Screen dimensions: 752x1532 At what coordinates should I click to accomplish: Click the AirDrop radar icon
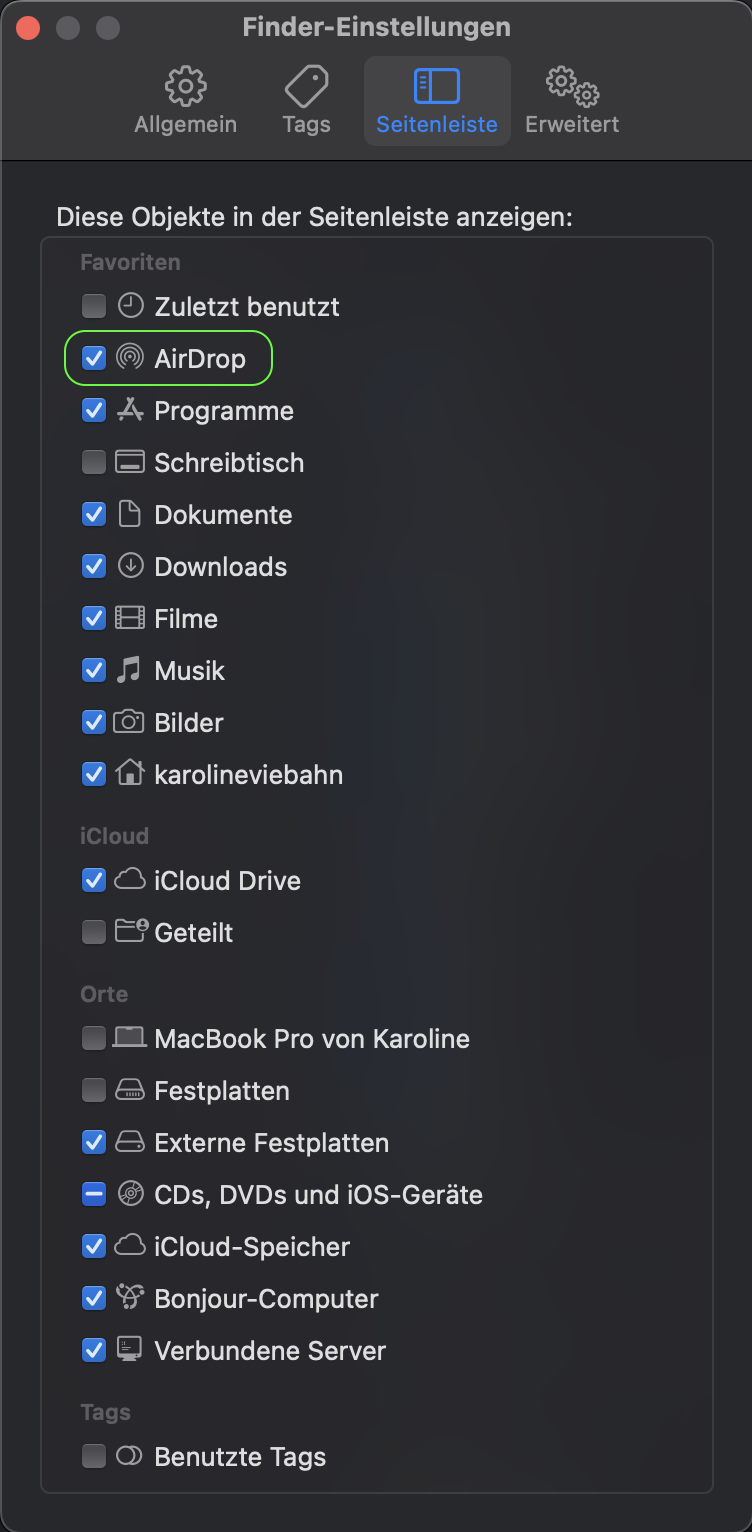(130, 358)
